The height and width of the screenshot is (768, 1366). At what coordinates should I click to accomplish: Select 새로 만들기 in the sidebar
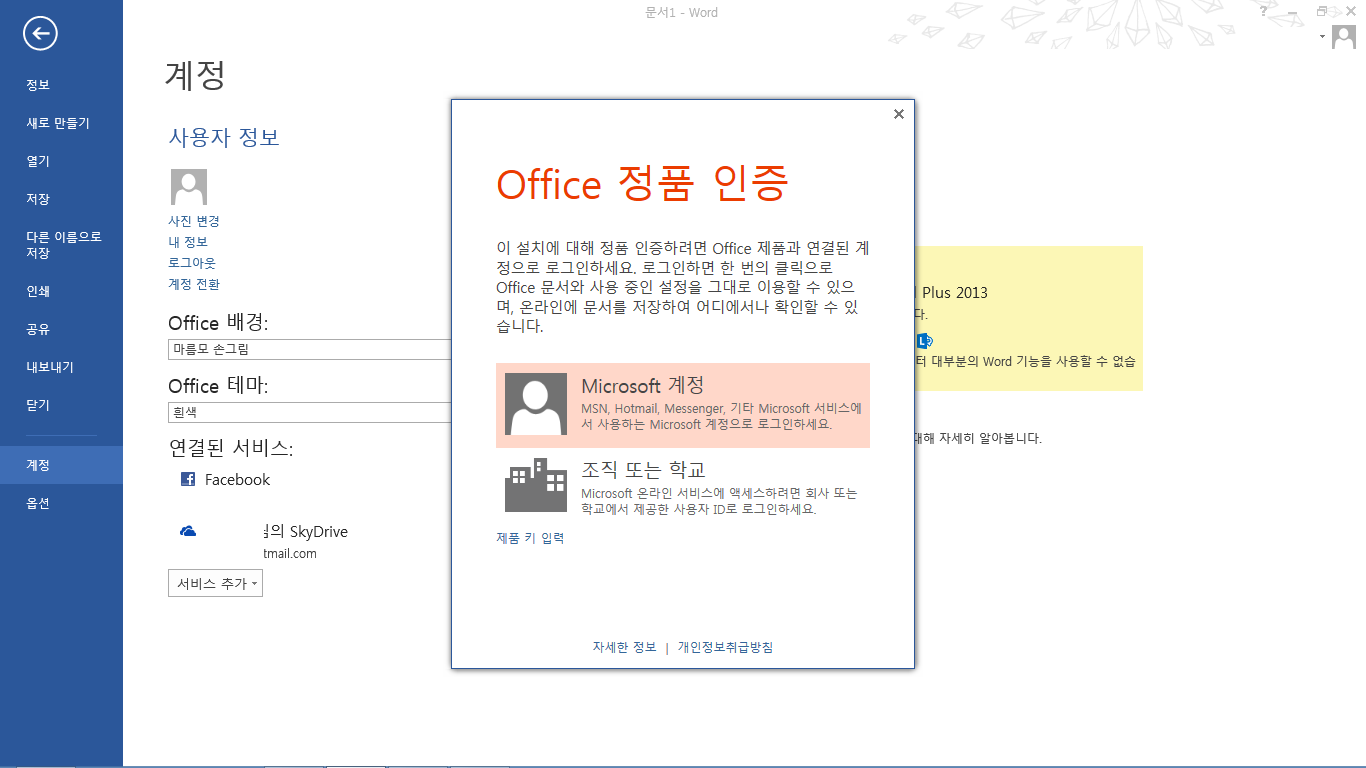[x=61, y=123]
